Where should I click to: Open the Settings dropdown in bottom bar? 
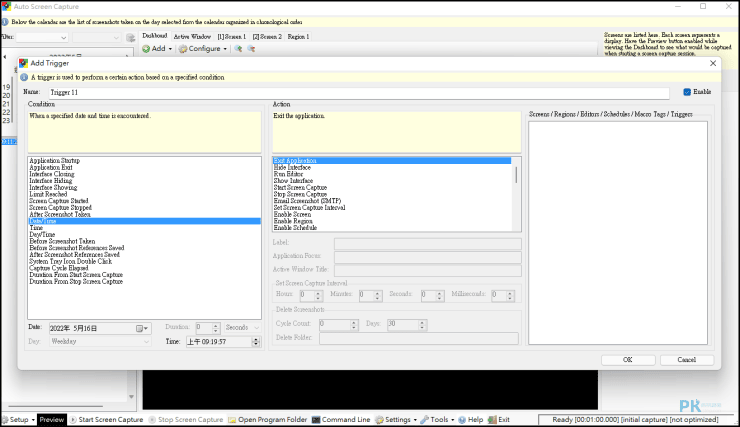pos(396,419)
